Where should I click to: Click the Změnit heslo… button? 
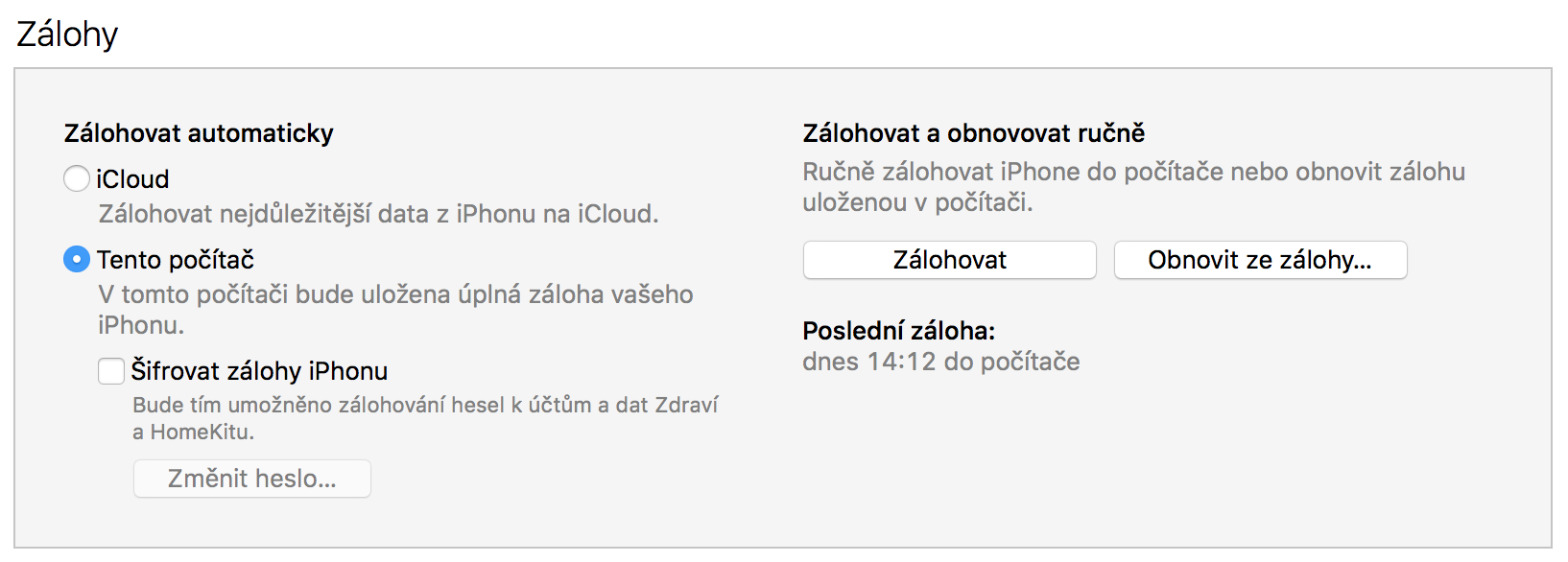(x=251, y=479)
